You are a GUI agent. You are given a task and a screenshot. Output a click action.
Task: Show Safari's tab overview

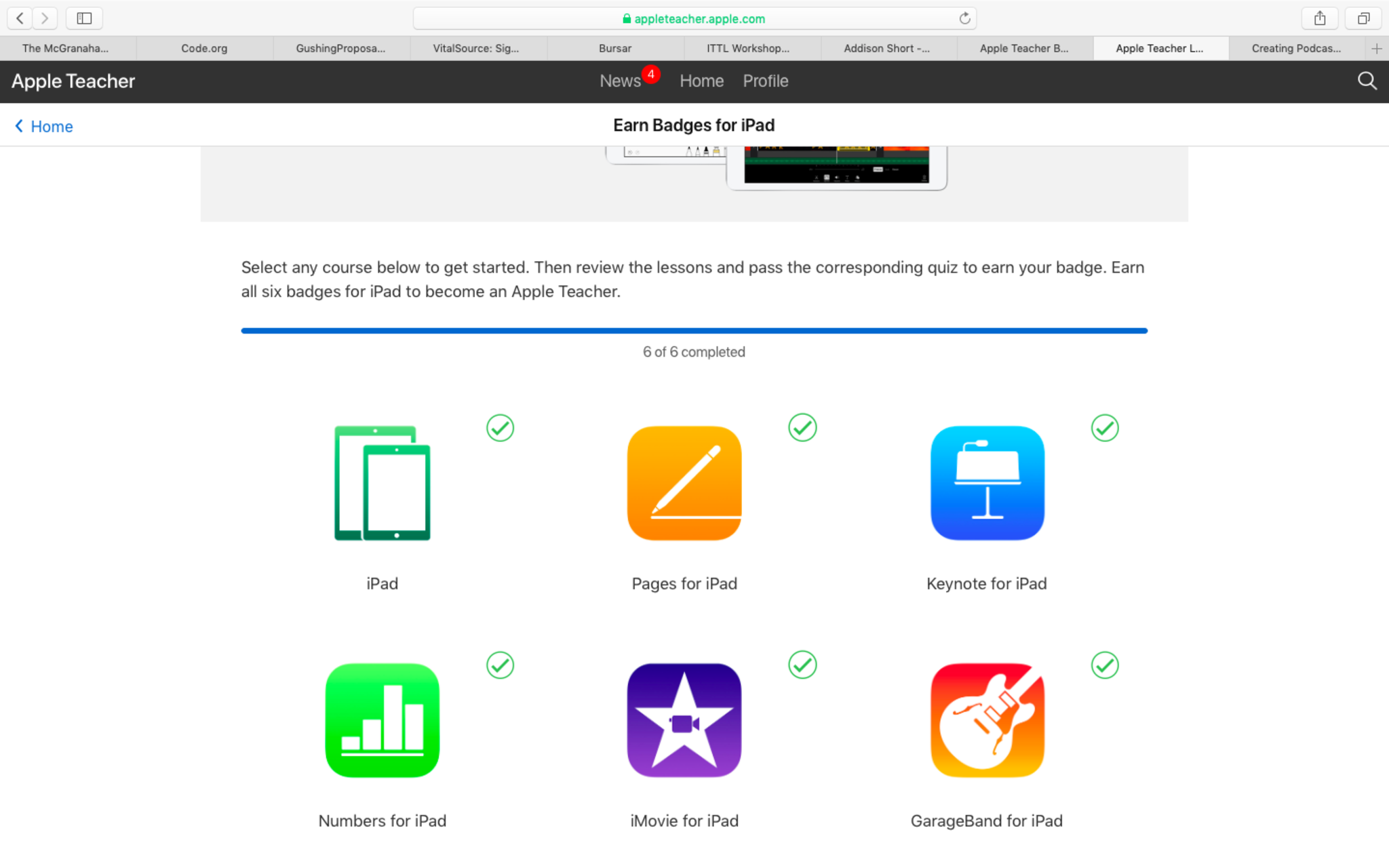click(1363, 18)
